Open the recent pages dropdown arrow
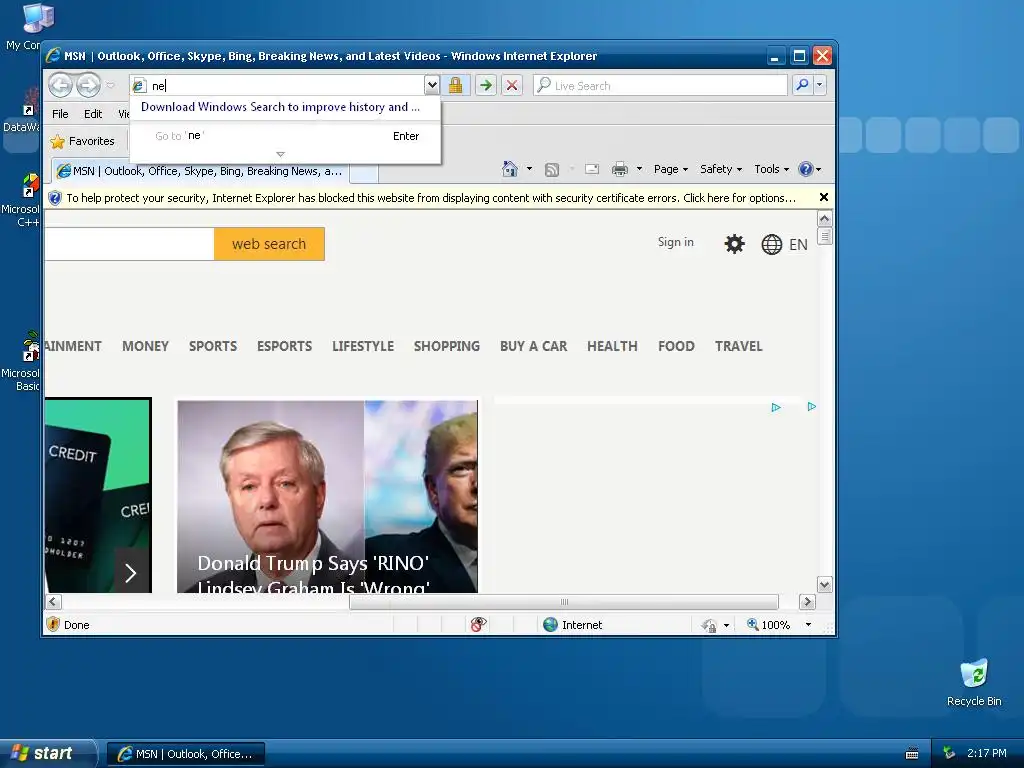This screenshot has height=768, width=1024. click(110, 85)
